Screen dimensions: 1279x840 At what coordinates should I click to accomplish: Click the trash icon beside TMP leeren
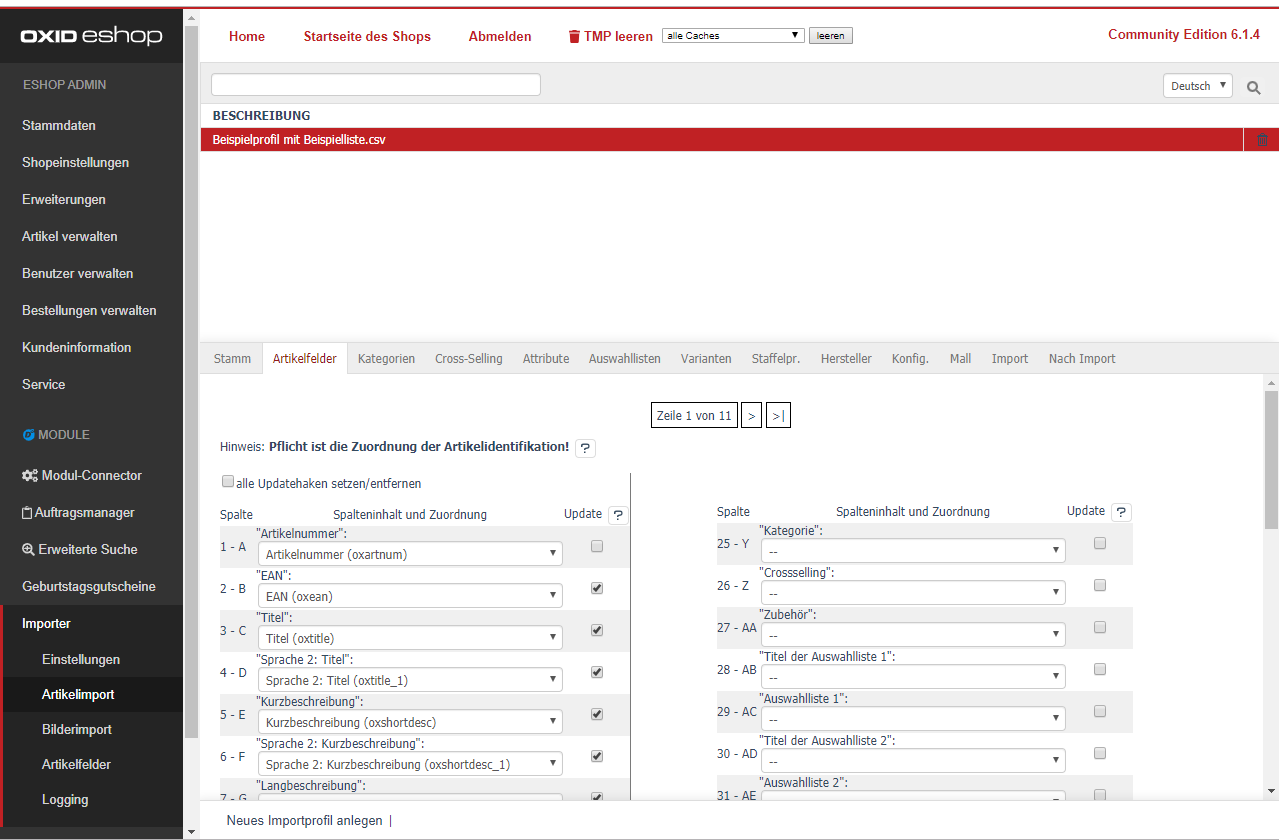pyautogui.click(x=573, y=36)
